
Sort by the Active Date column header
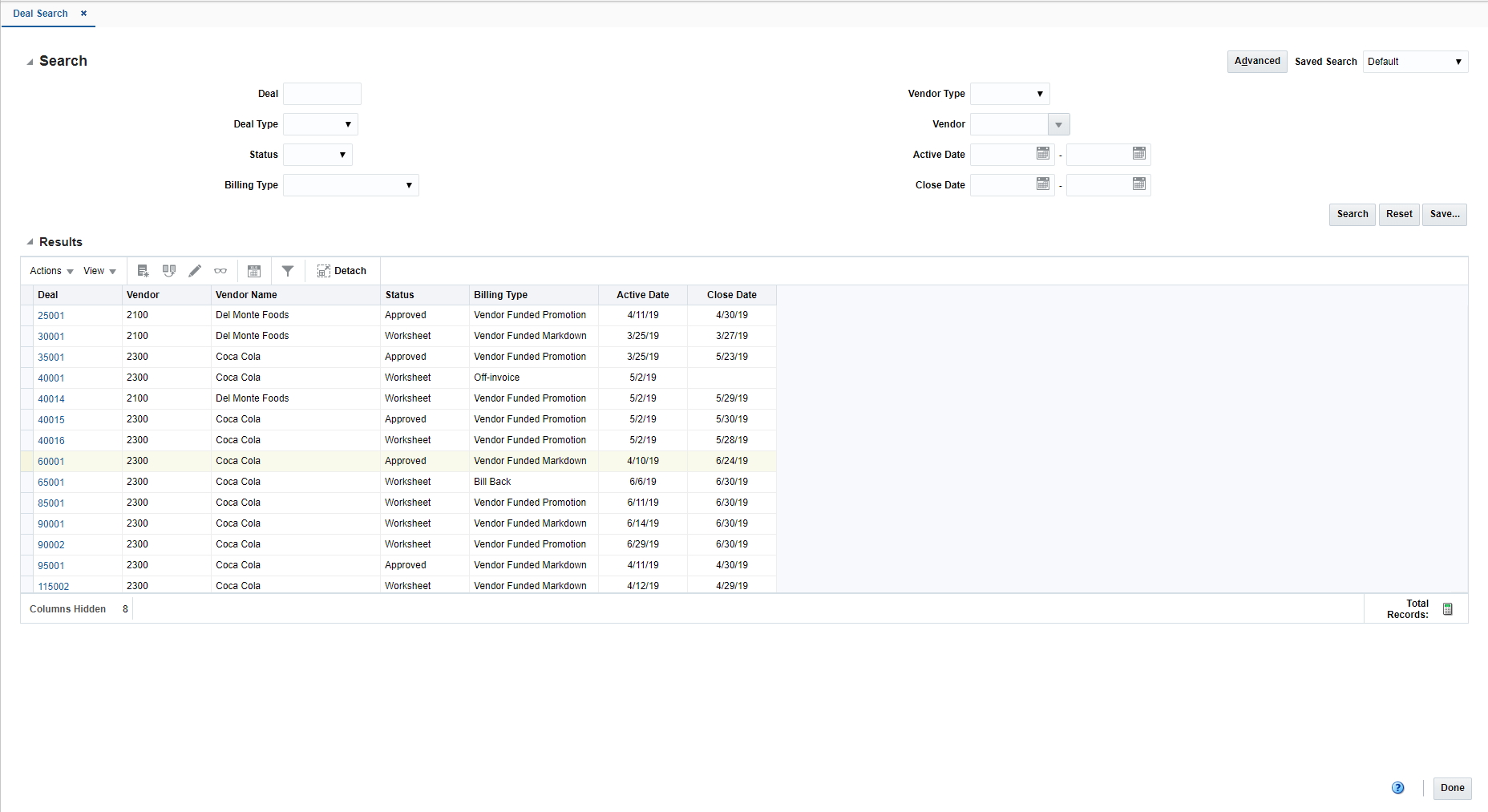pos(643,295)
